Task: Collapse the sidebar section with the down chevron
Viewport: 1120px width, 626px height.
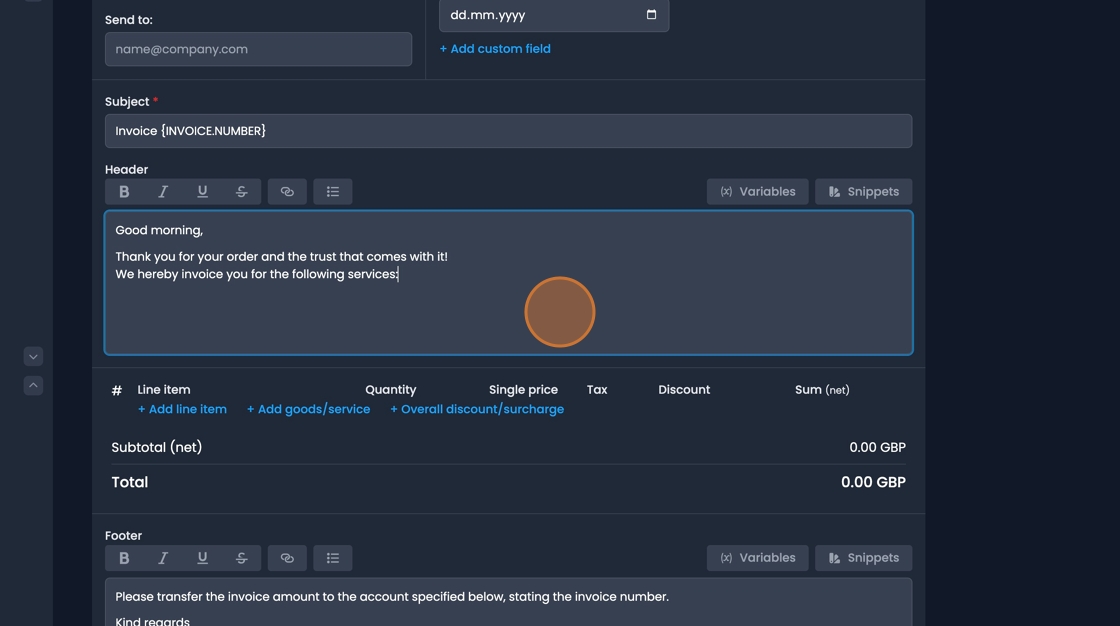Action: click(x=32, y=356)
